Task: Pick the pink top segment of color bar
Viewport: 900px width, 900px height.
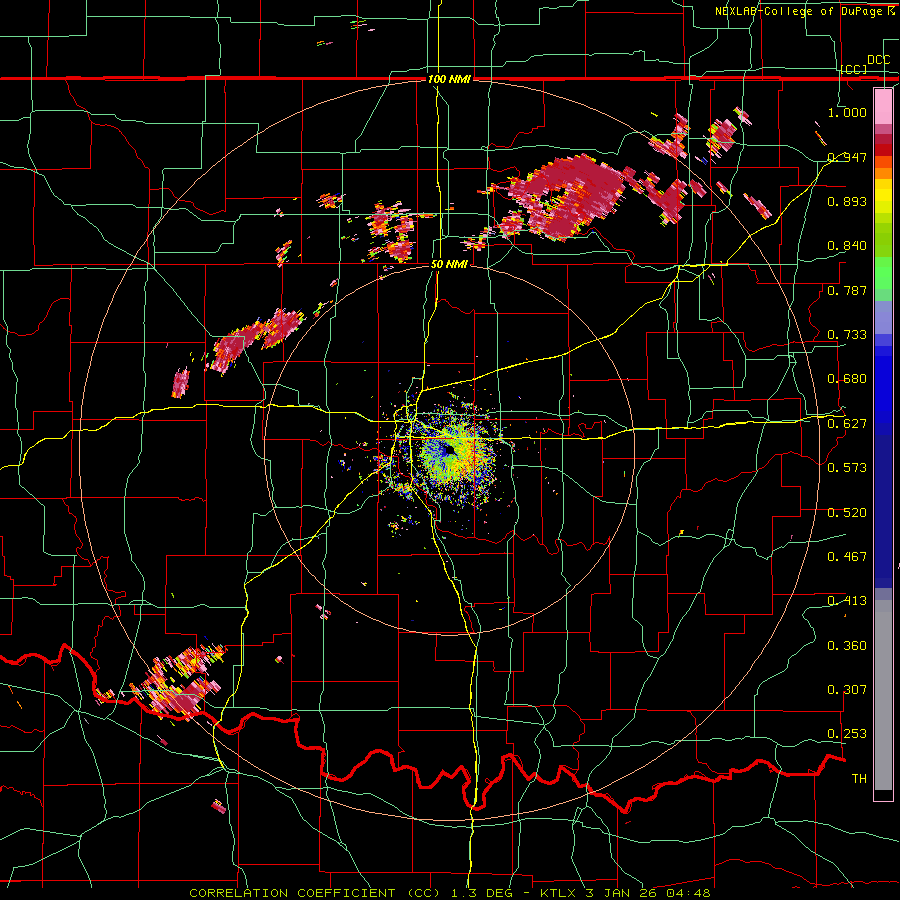Action: (x=883, y=106)
